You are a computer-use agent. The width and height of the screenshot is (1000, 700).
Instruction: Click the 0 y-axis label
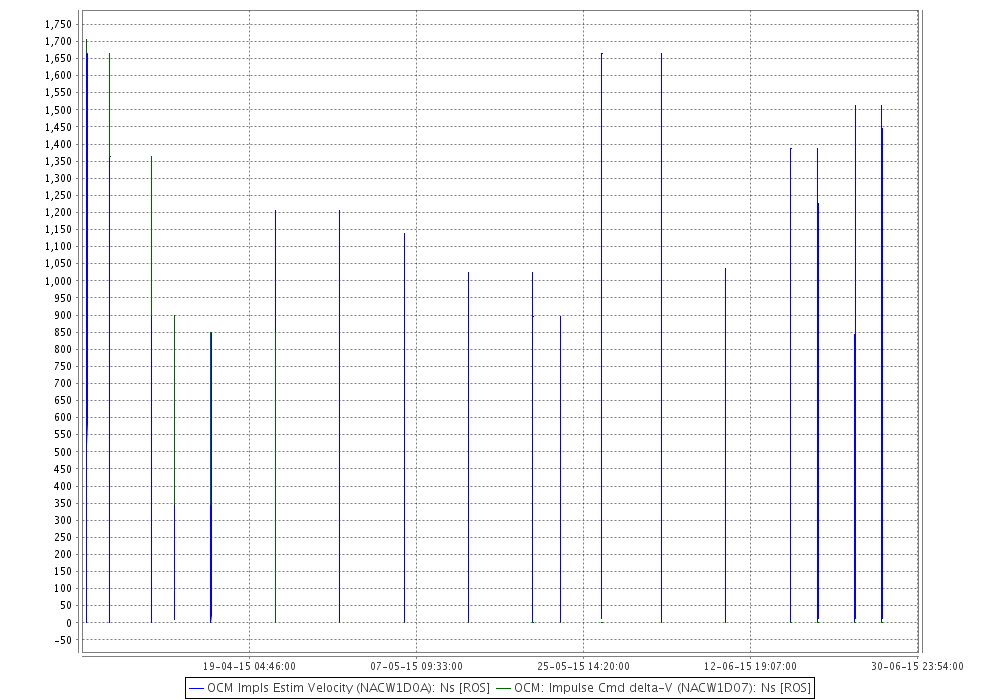69,623
